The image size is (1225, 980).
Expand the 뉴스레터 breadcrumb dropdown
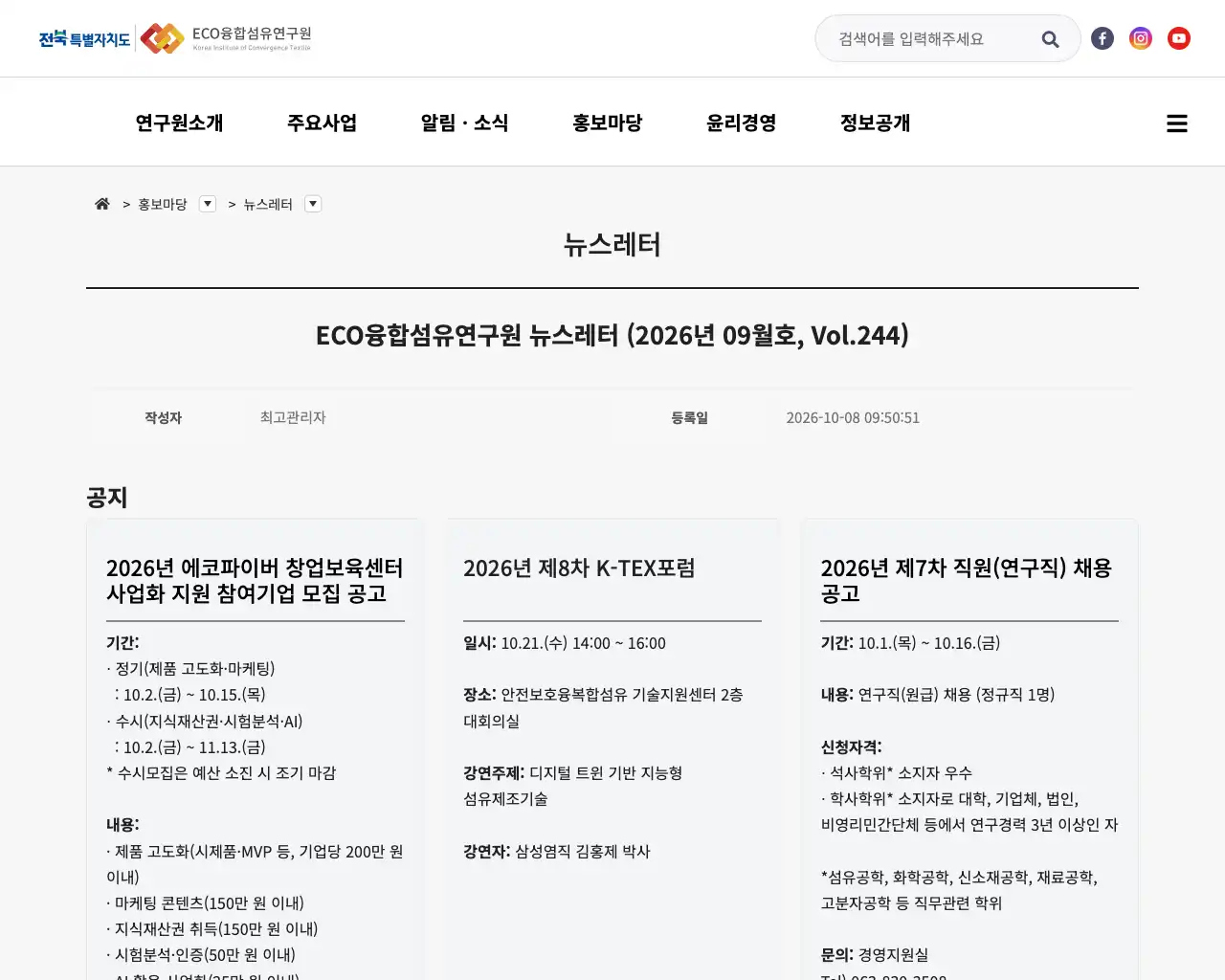(313, 204)
